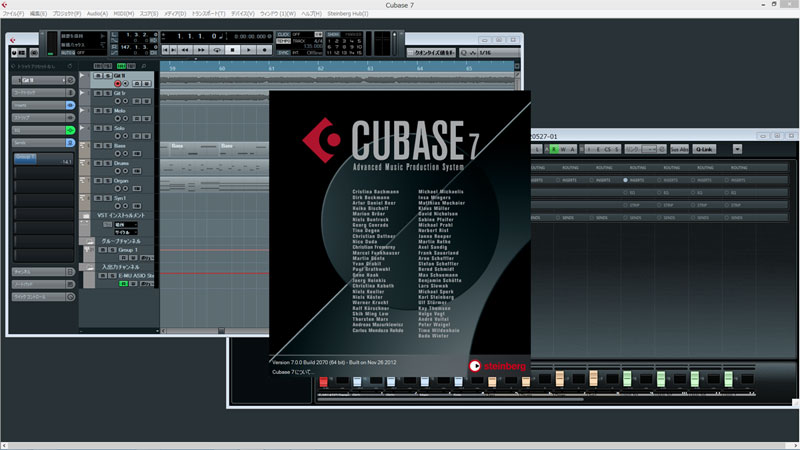Mute the Git b track

point(98,93)
